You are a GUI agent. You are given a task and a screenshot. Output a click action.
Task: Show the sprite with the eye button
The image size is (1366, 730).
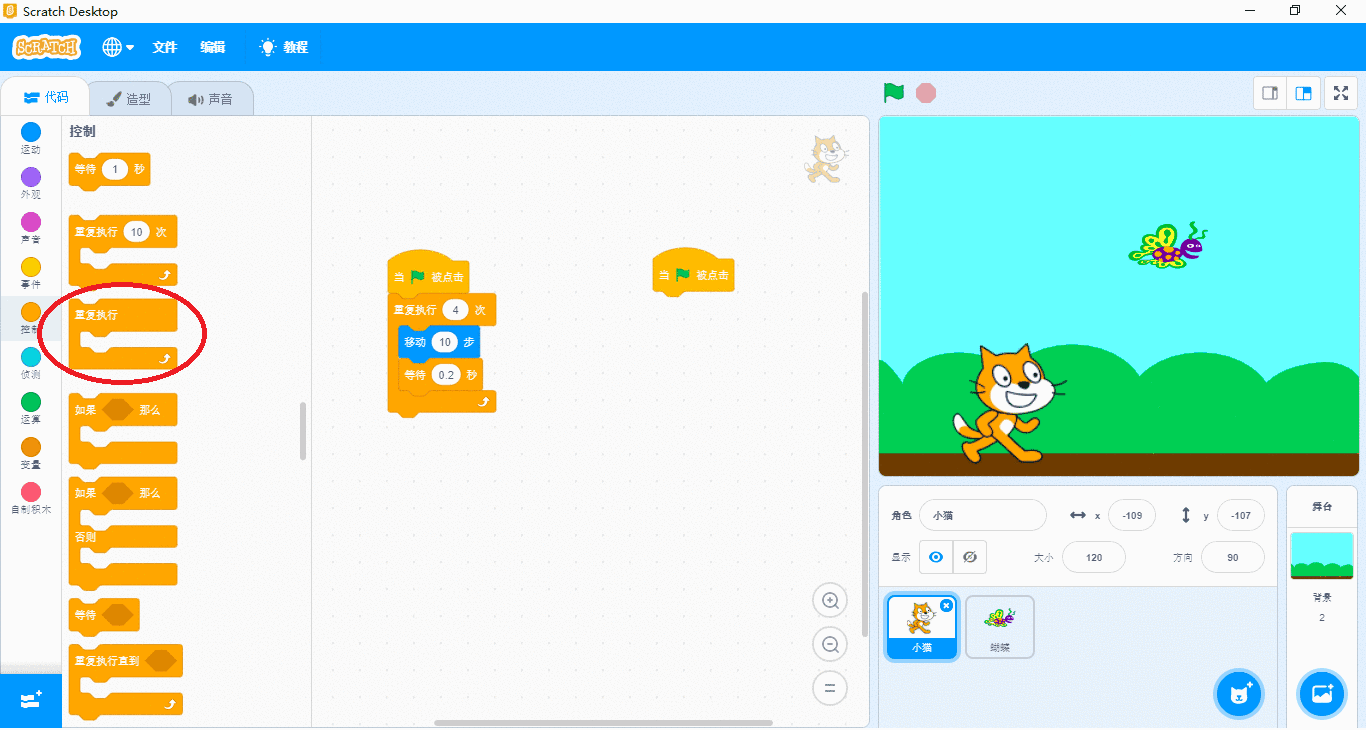click(936, 557)
